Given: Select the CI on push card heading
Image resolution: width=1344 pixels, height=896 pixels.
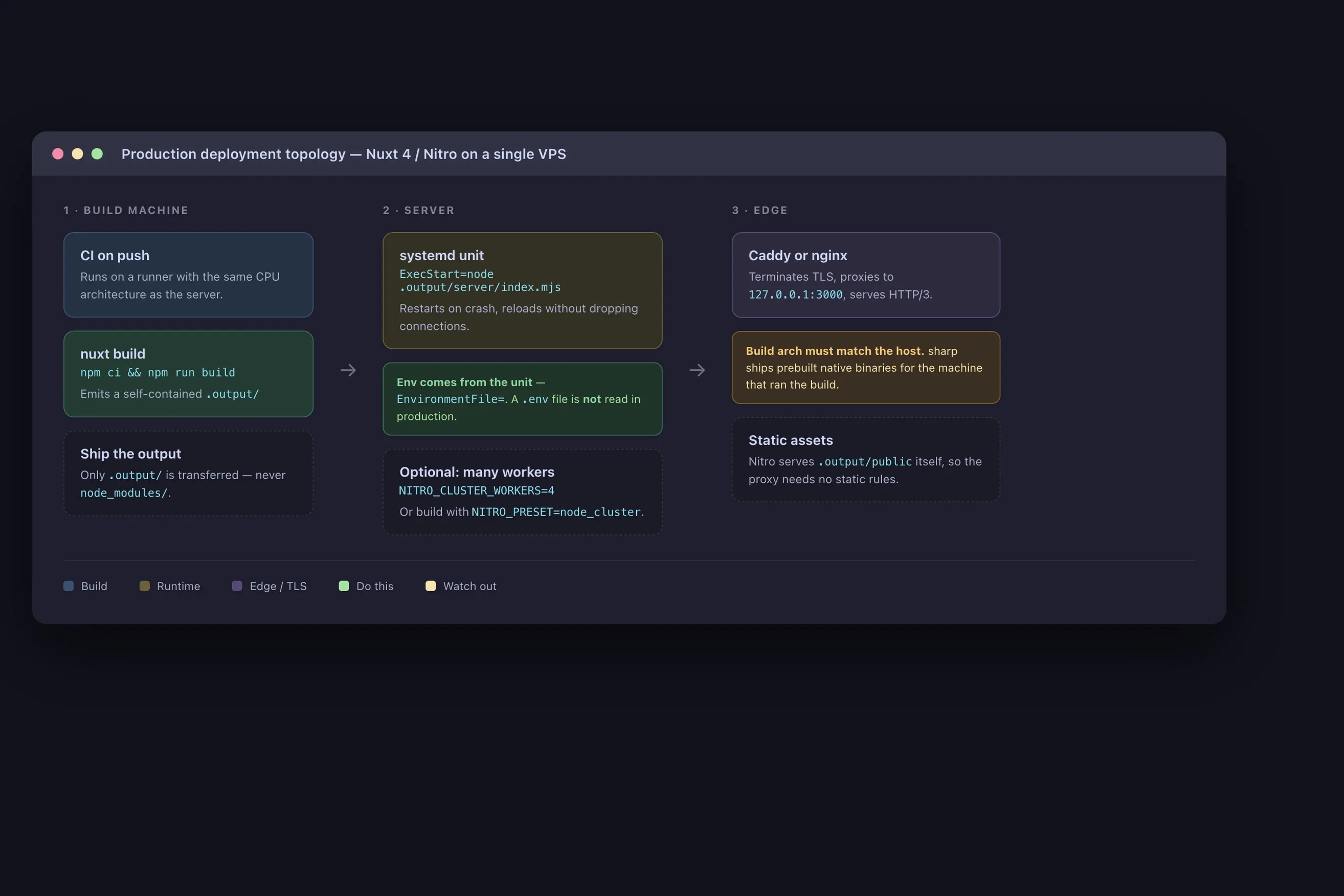Looking at the screenshot, I should tap(115, 255).
